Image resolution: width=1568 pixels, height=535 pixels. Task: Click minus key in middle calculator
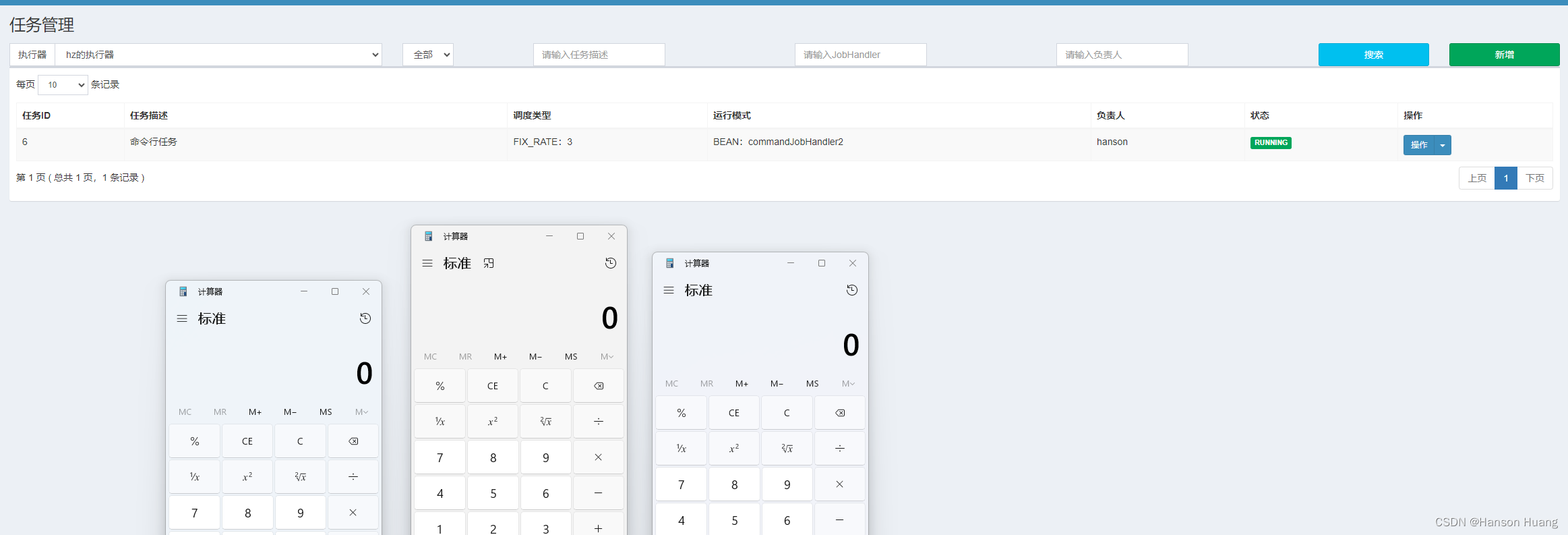[599, 493]
